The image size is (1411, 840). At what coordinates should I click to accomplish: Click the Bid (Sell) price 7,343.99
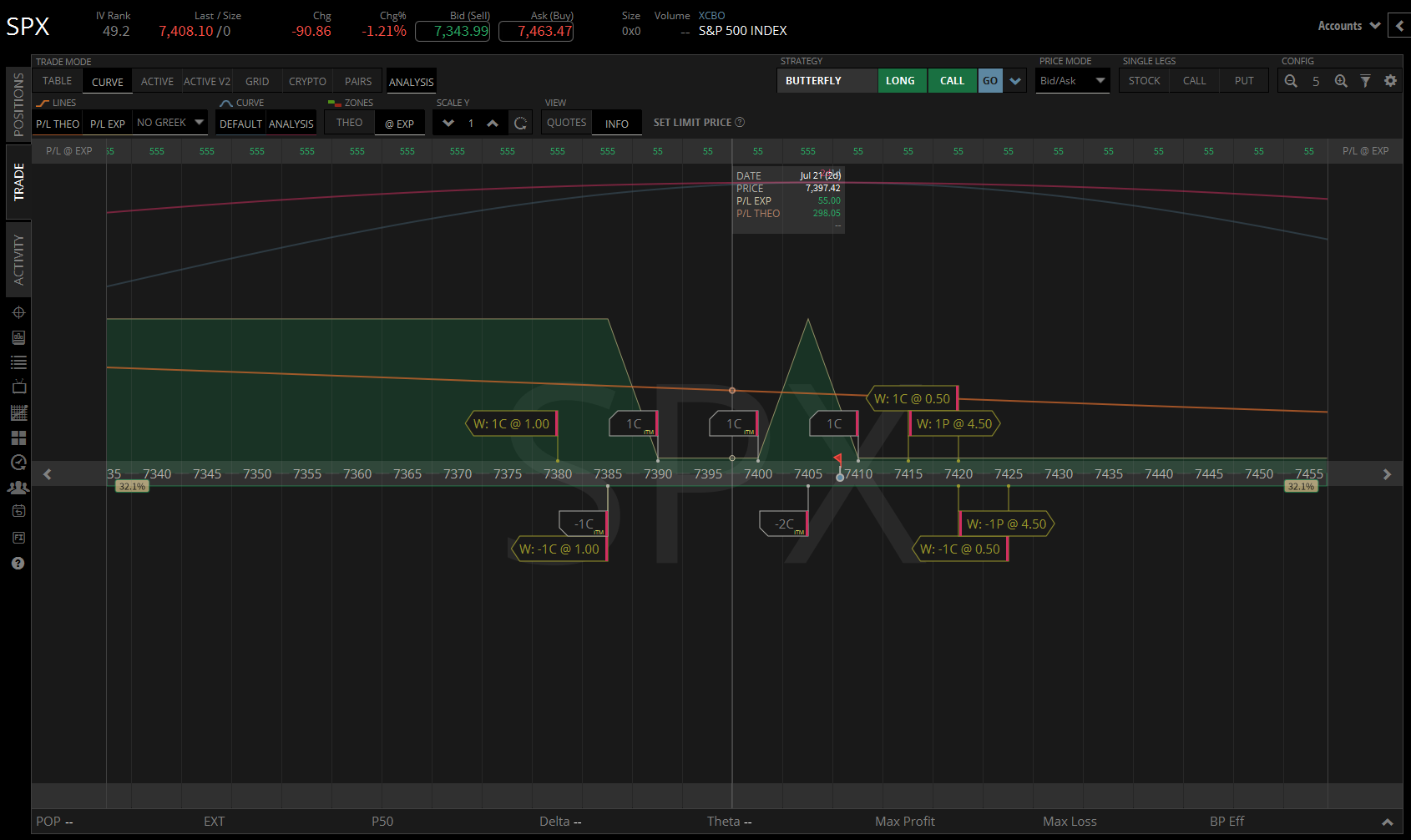[453, 31]
